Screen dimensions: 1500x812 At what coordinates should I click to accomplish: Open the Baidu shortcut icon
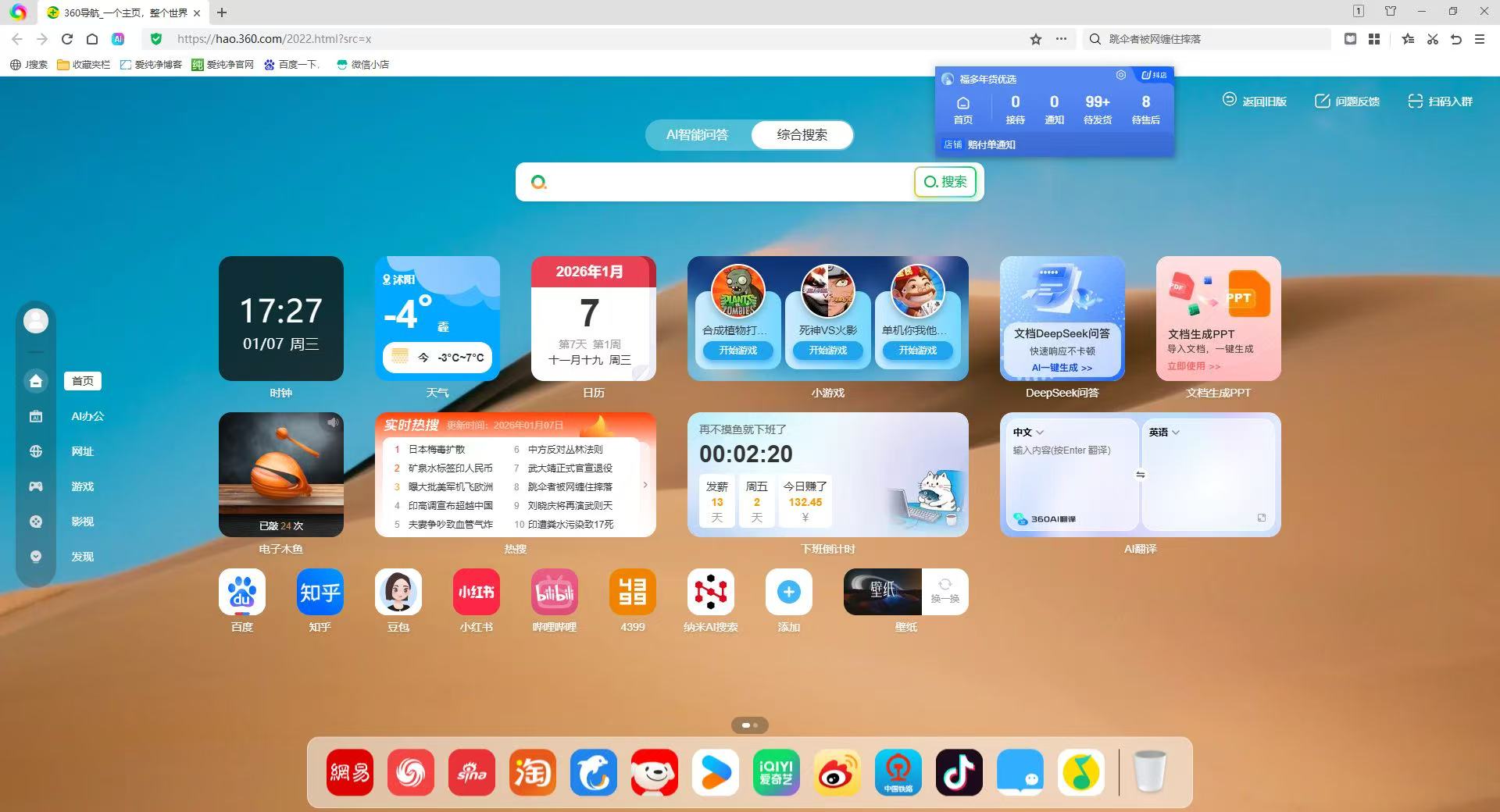pos(242,593)
